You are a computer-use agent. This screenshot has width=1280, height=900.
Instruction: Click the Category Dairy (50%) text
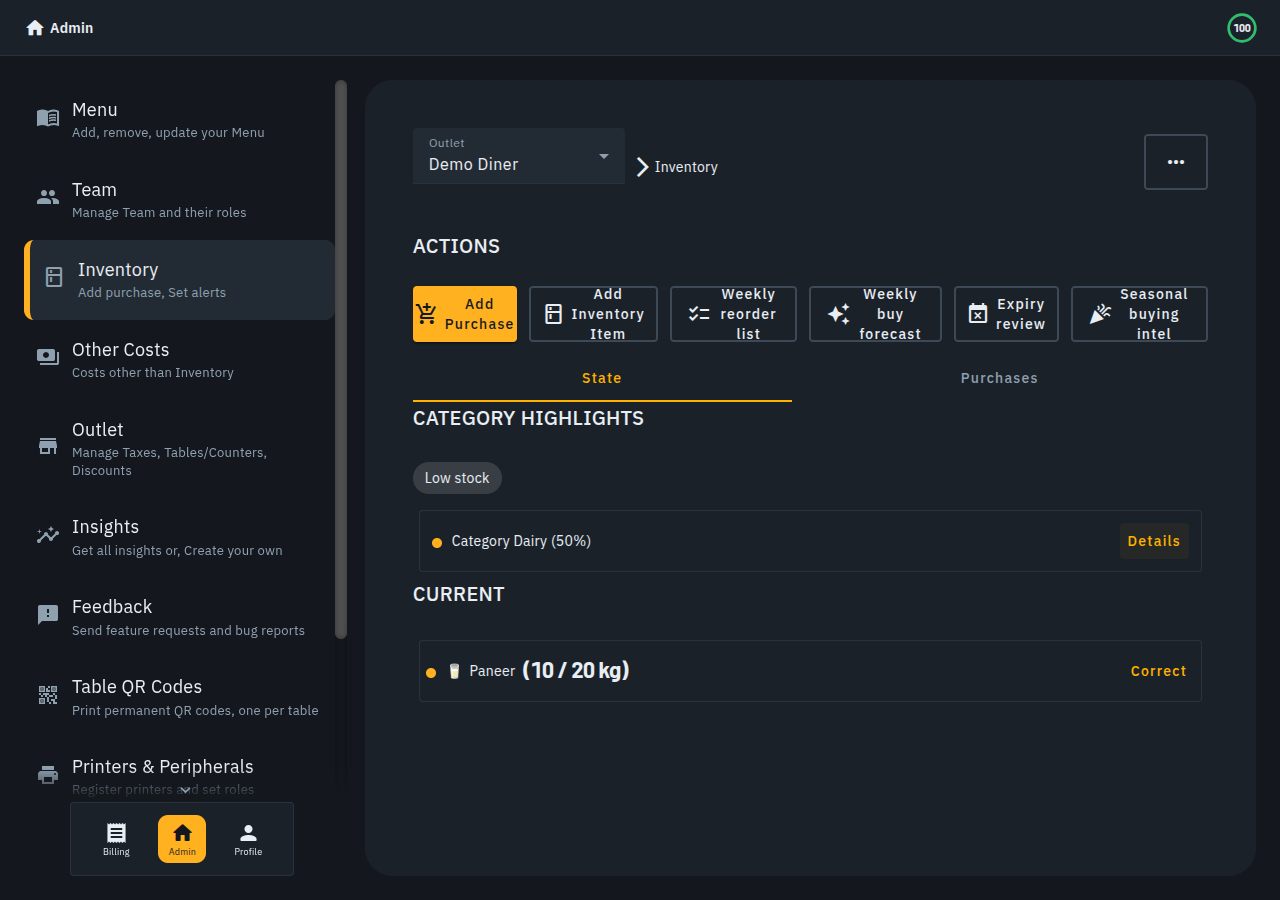(521, 541)
